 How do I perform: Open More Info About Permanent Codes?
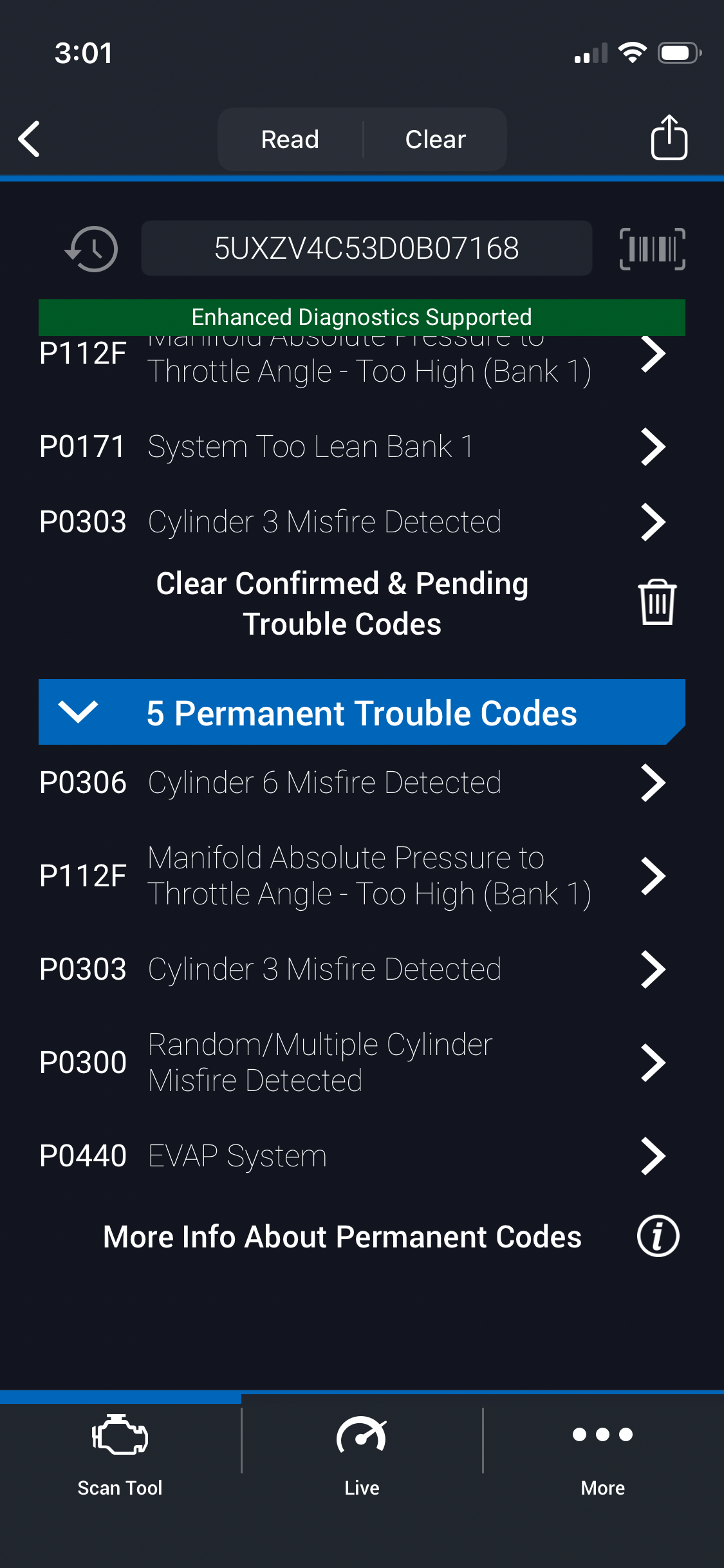click(x=342, y=1237)
